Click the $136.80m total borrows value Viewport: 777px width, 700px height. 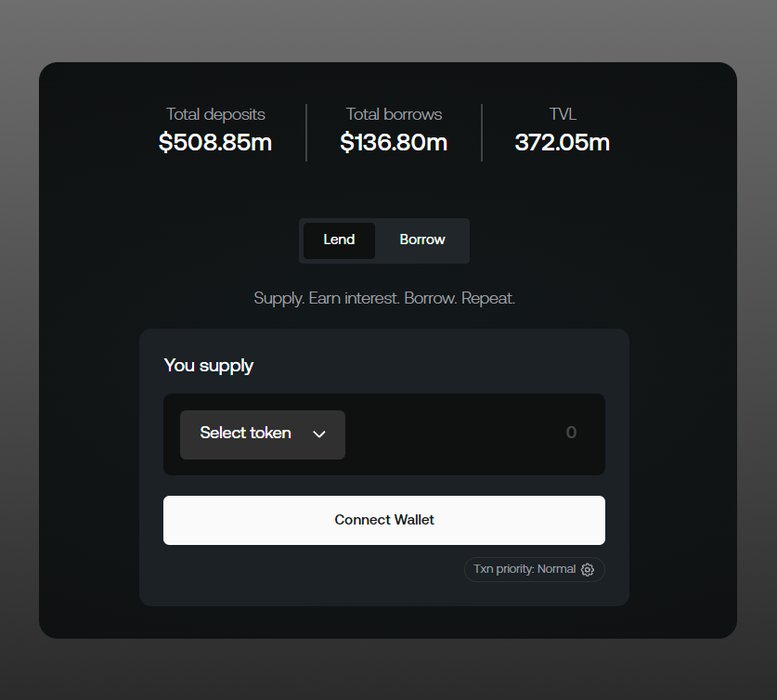pyautogui.click(x=394, y=142)
